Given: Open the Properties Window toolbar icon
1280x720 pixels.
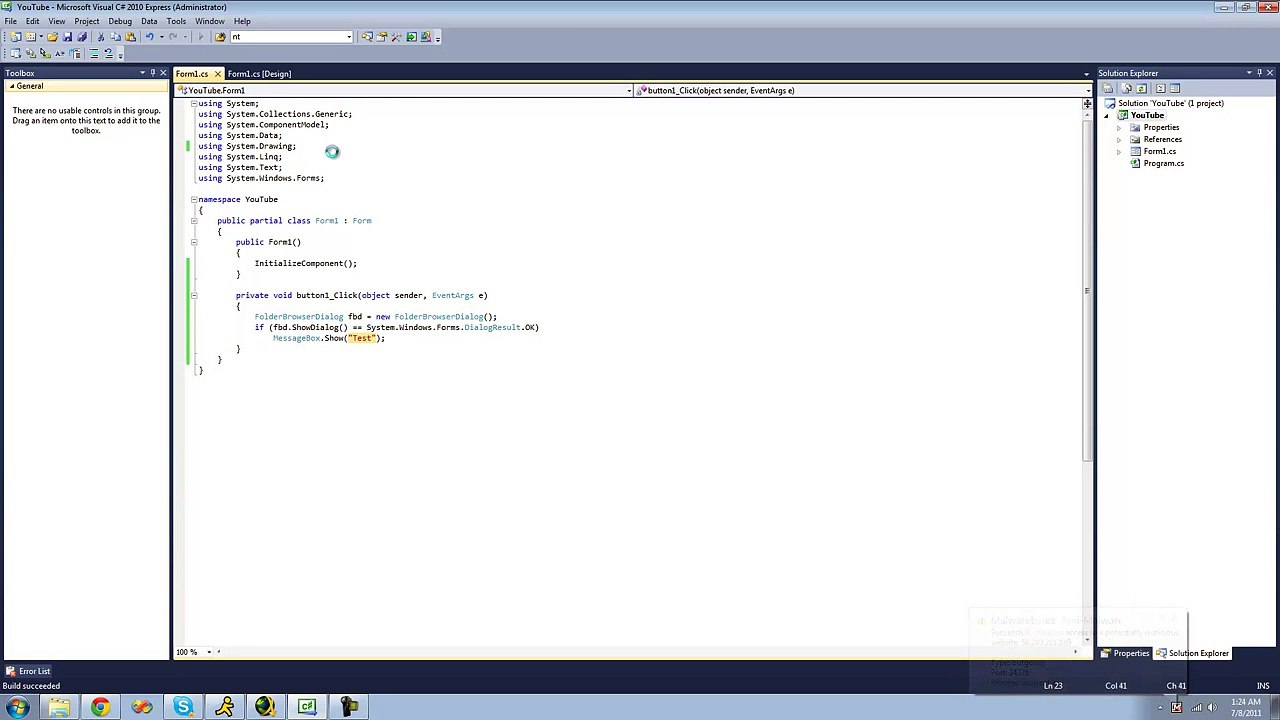Looking at the screenshot, I should pyautogui.click(x=381, y=37).
